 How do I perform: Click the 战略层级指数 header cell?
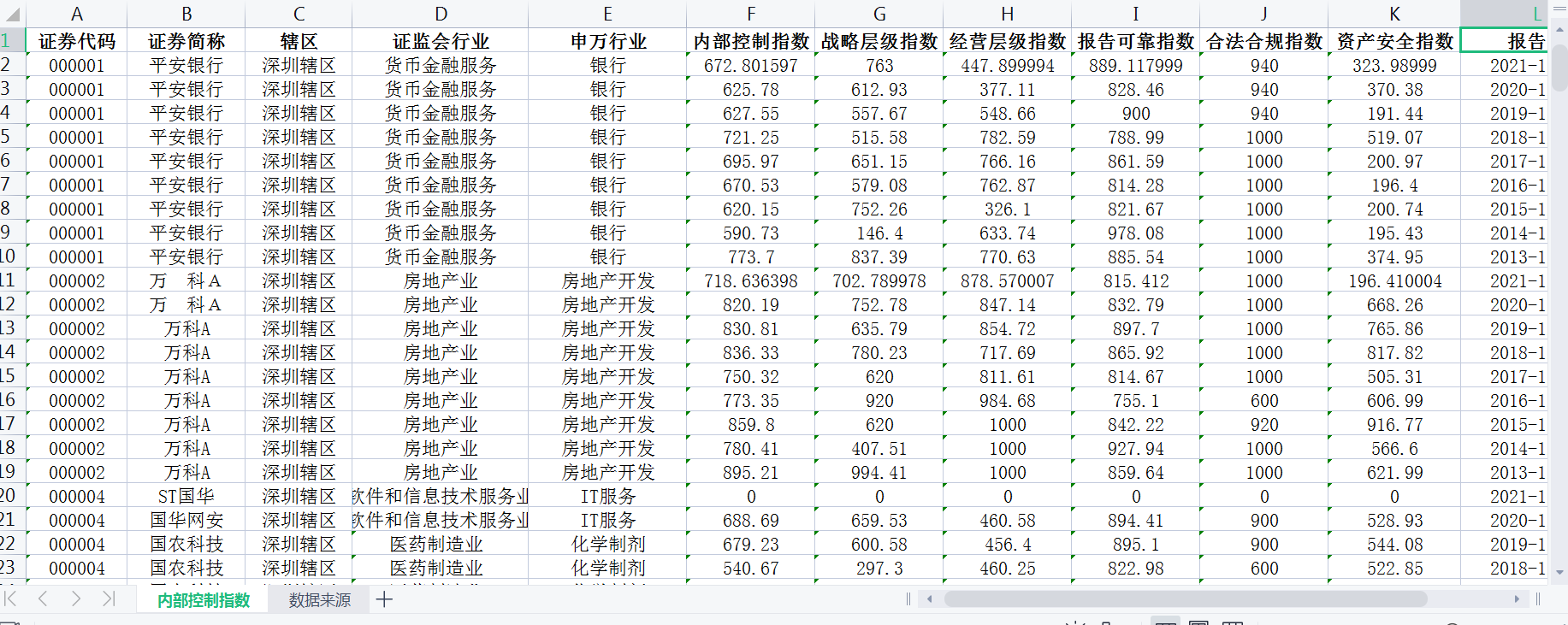pyautogui.click(x=879, y=41)
